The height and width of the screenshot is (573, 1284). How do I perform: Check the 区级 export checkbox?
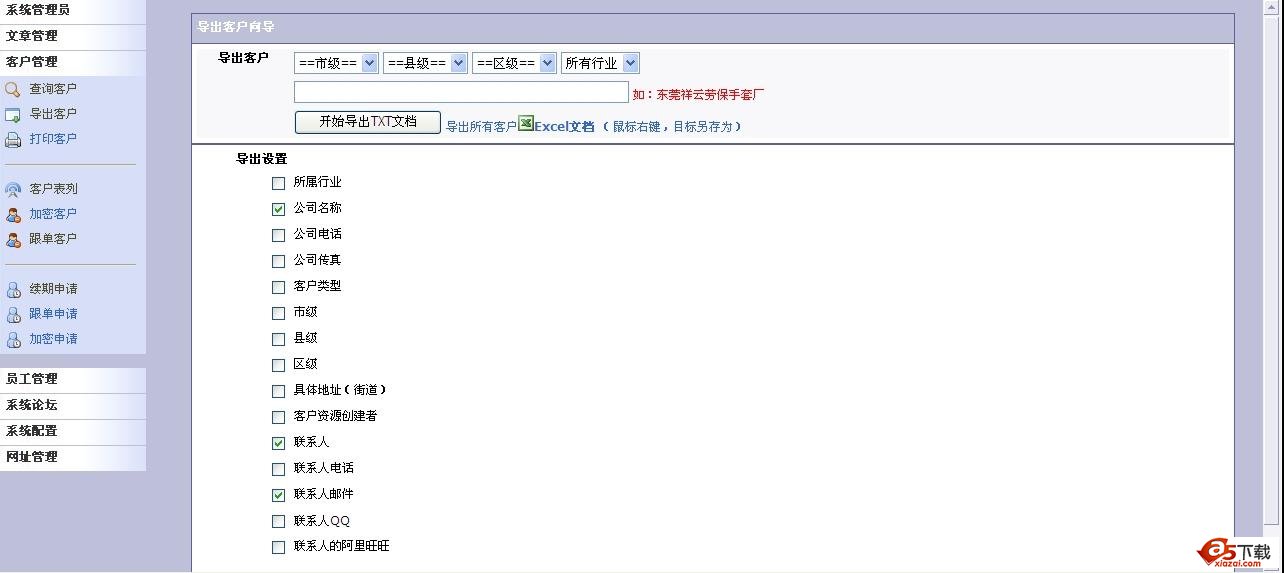pos(279,366)
